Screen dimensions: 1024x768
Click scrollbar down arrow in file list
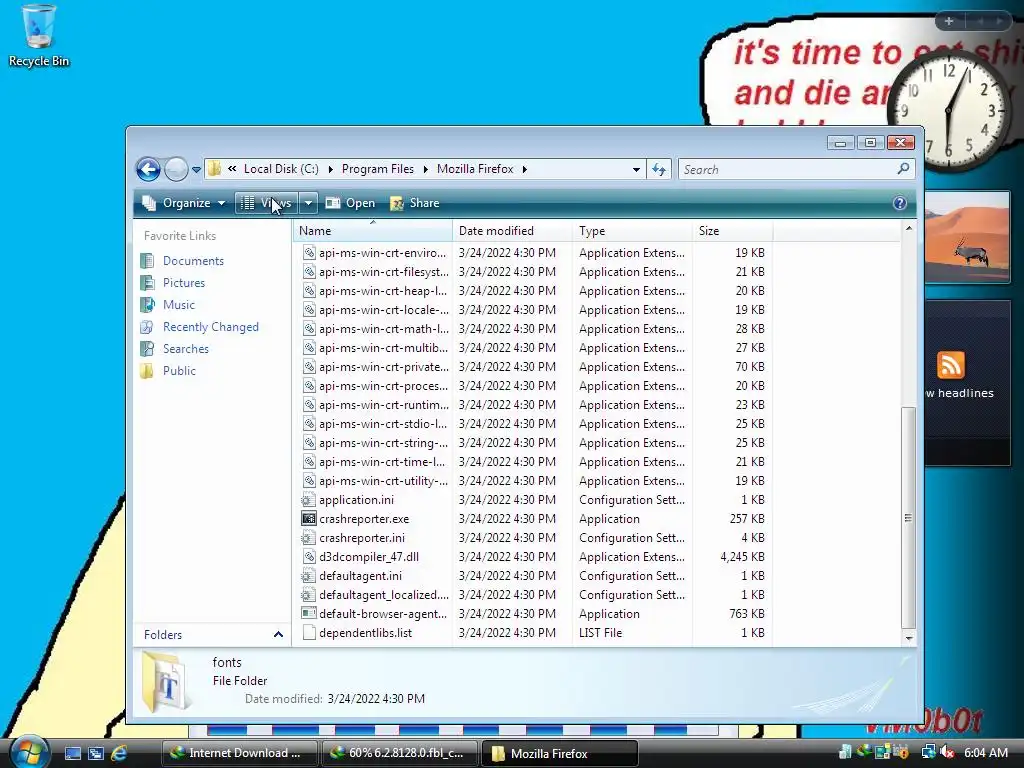coord(908,637)
